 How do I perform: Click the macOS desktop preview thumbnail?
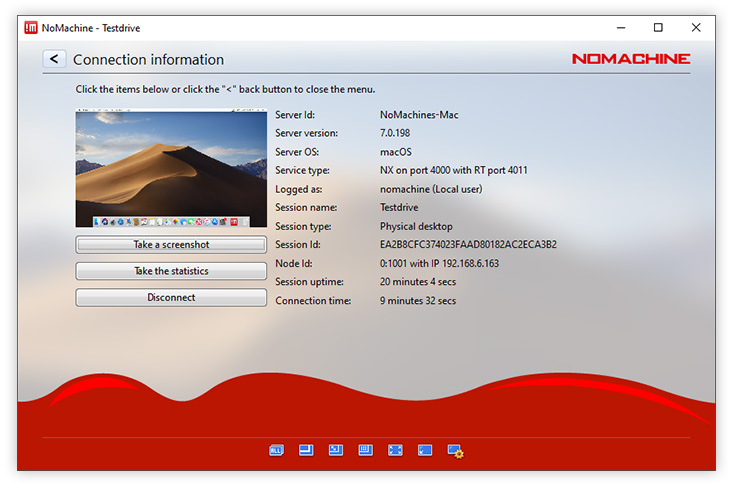click(x=171, y=169)
